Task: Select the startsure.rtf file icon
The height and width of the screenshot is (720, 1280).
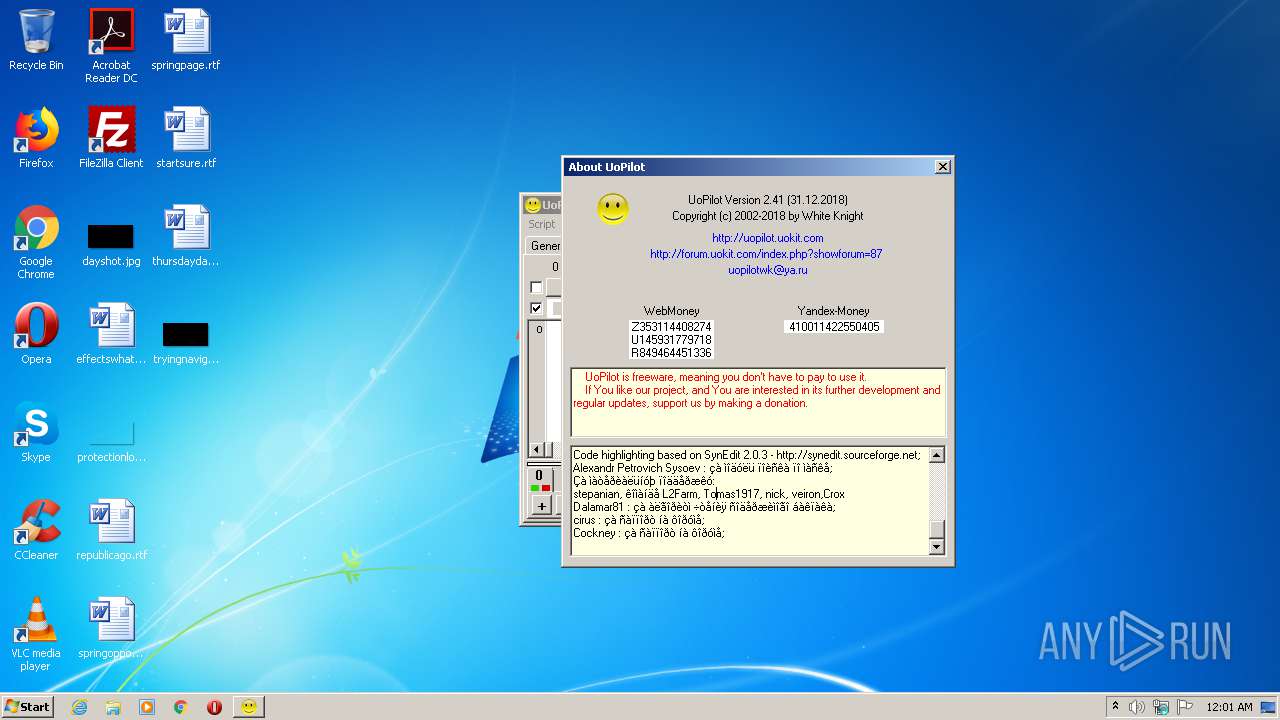Action: click(186, 138)
